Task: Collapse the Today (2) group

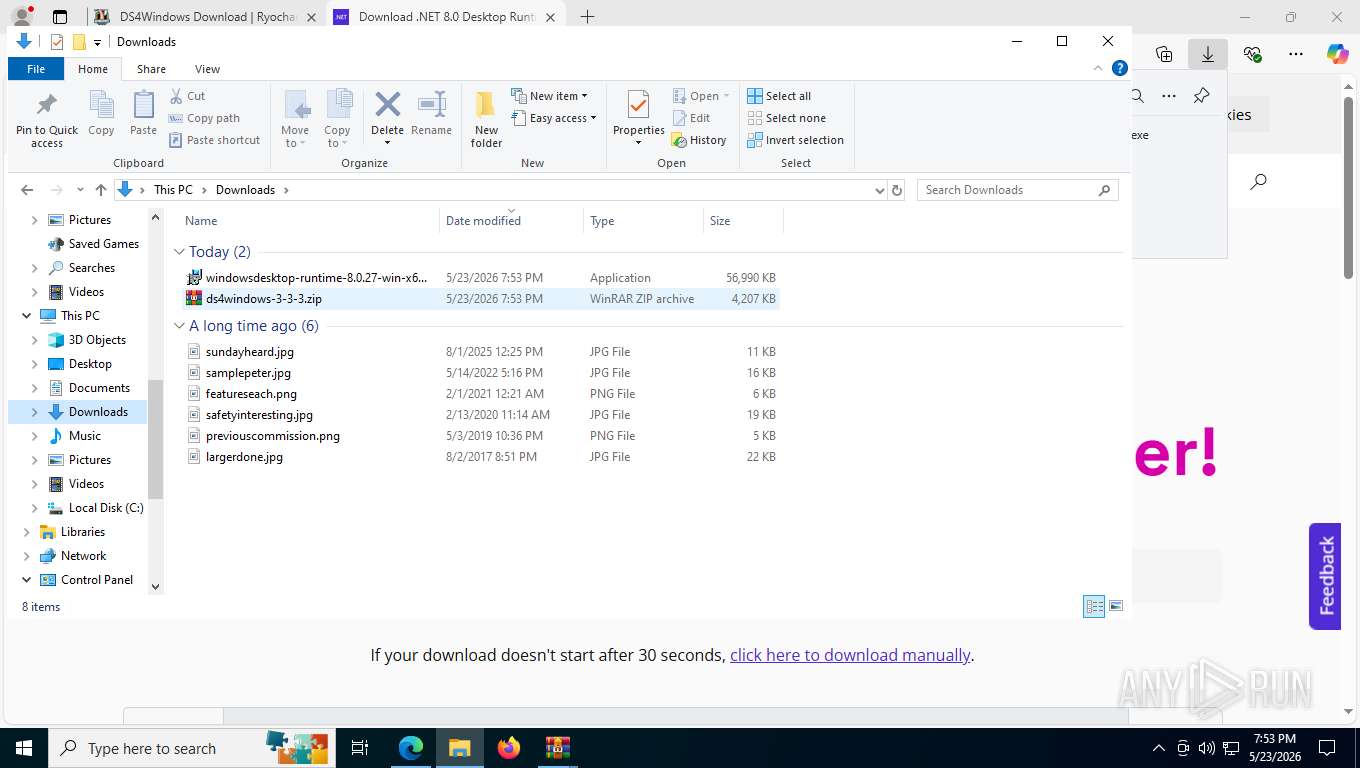Action: click(x=179, y=252)
